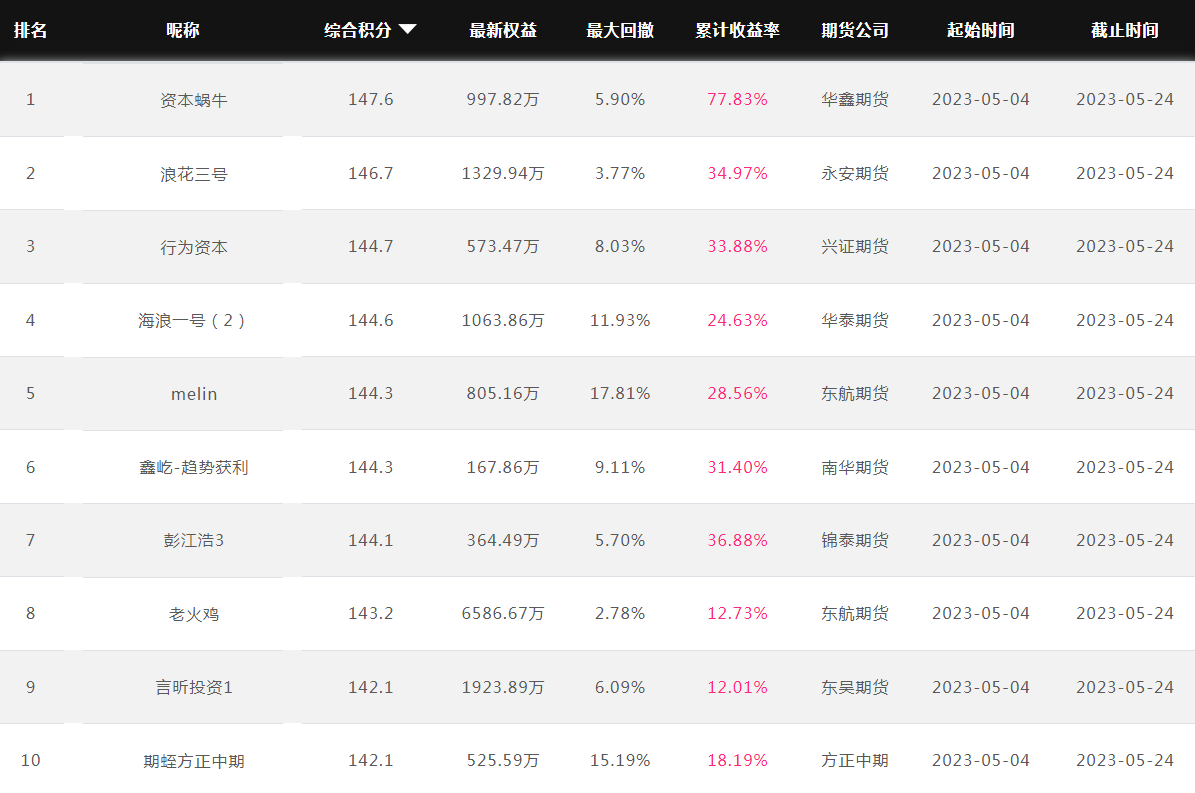Click the 最新权益 column header
1195x793 pixels.
pos(503,30)
